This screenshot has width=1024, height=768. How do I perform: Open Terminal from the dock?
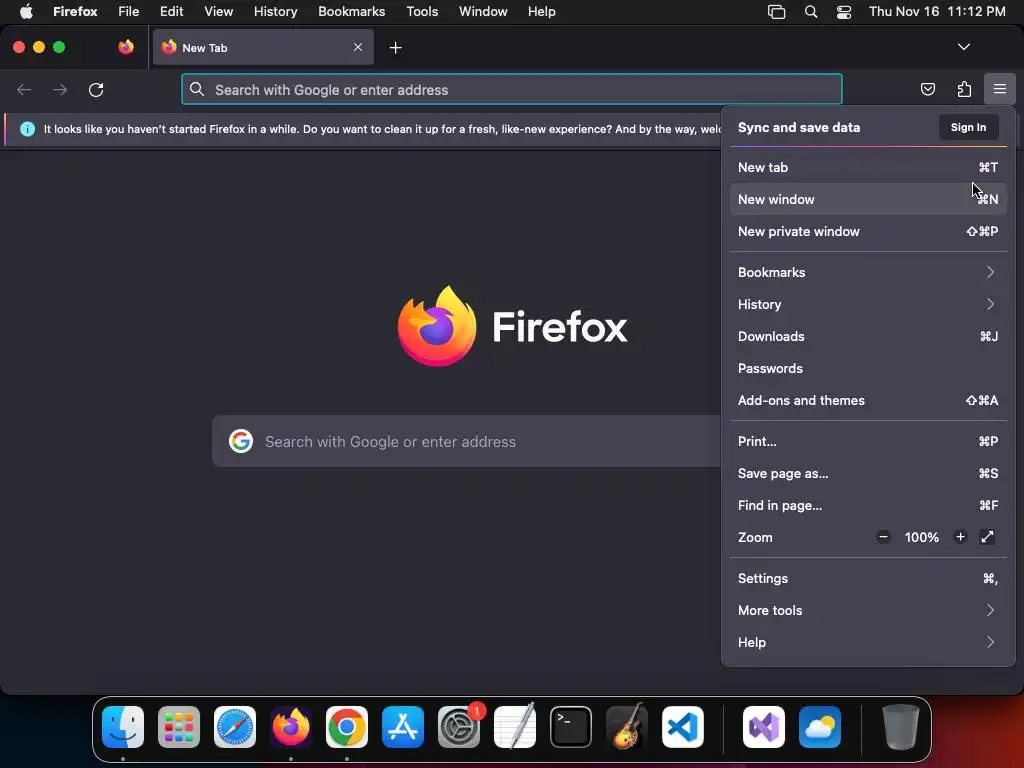tap(571, 727)
